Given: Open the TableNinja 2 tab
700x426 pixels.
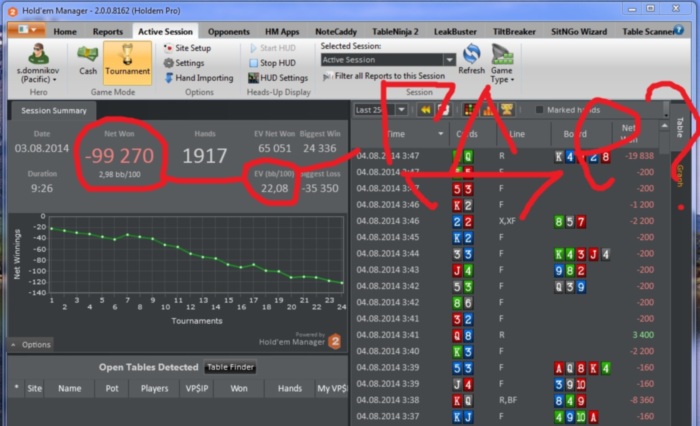Looking at the screenshot, I should [x=395, y=32].
